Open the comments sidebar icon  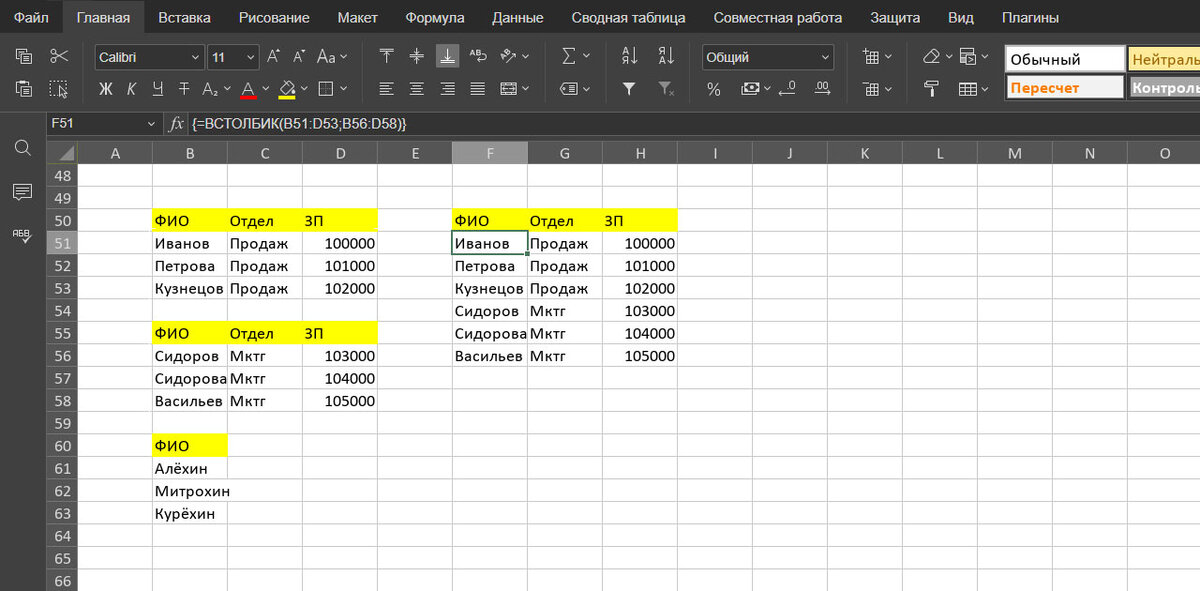(22, 191)
